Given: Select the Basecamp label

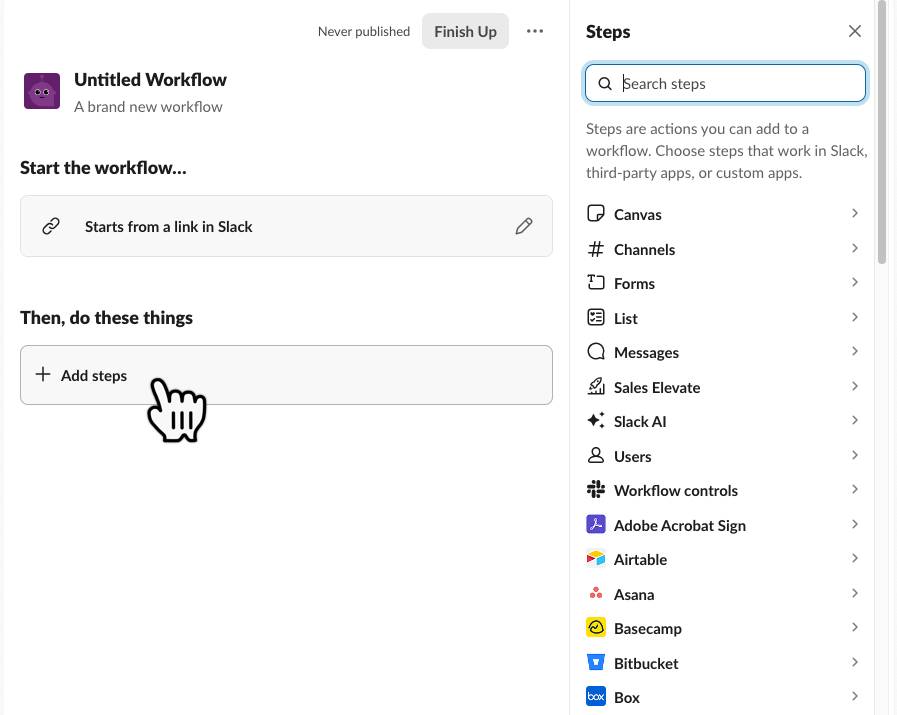Looking at the screenshot, I should (648, 629).
